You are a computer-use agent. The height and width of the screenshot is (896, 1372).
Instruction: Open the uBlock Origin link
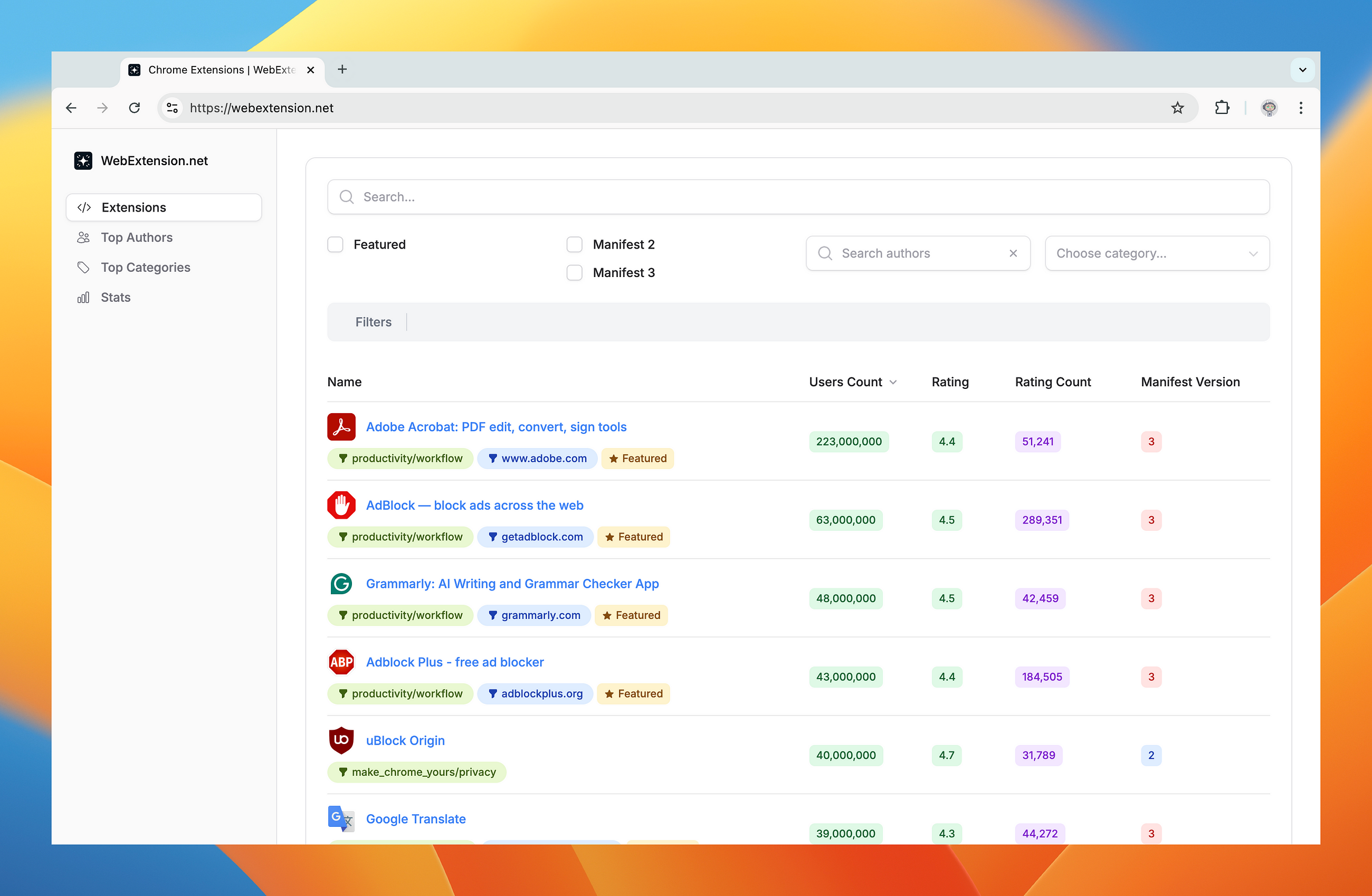[x=405, y=740]
